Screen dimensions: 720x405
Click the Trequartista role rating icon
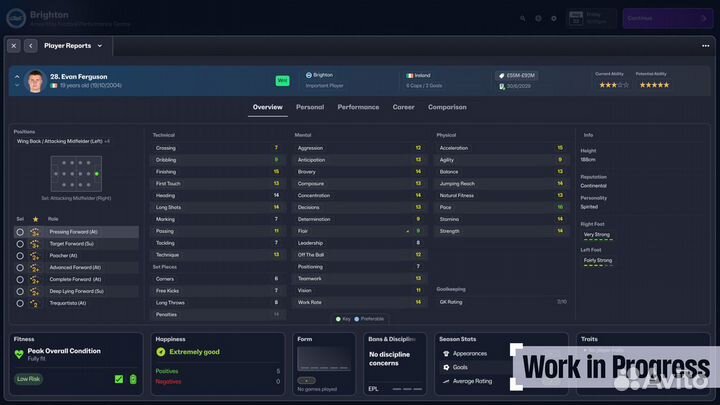35,304
